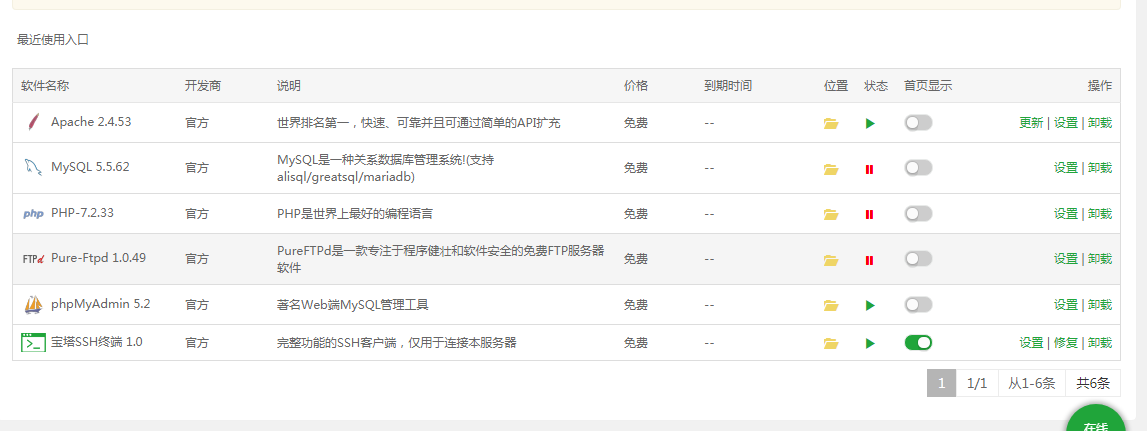Enable homepage display for Pure-Ftpd
The height and width of the screenshot is (431, 1147).
point(918,259)
